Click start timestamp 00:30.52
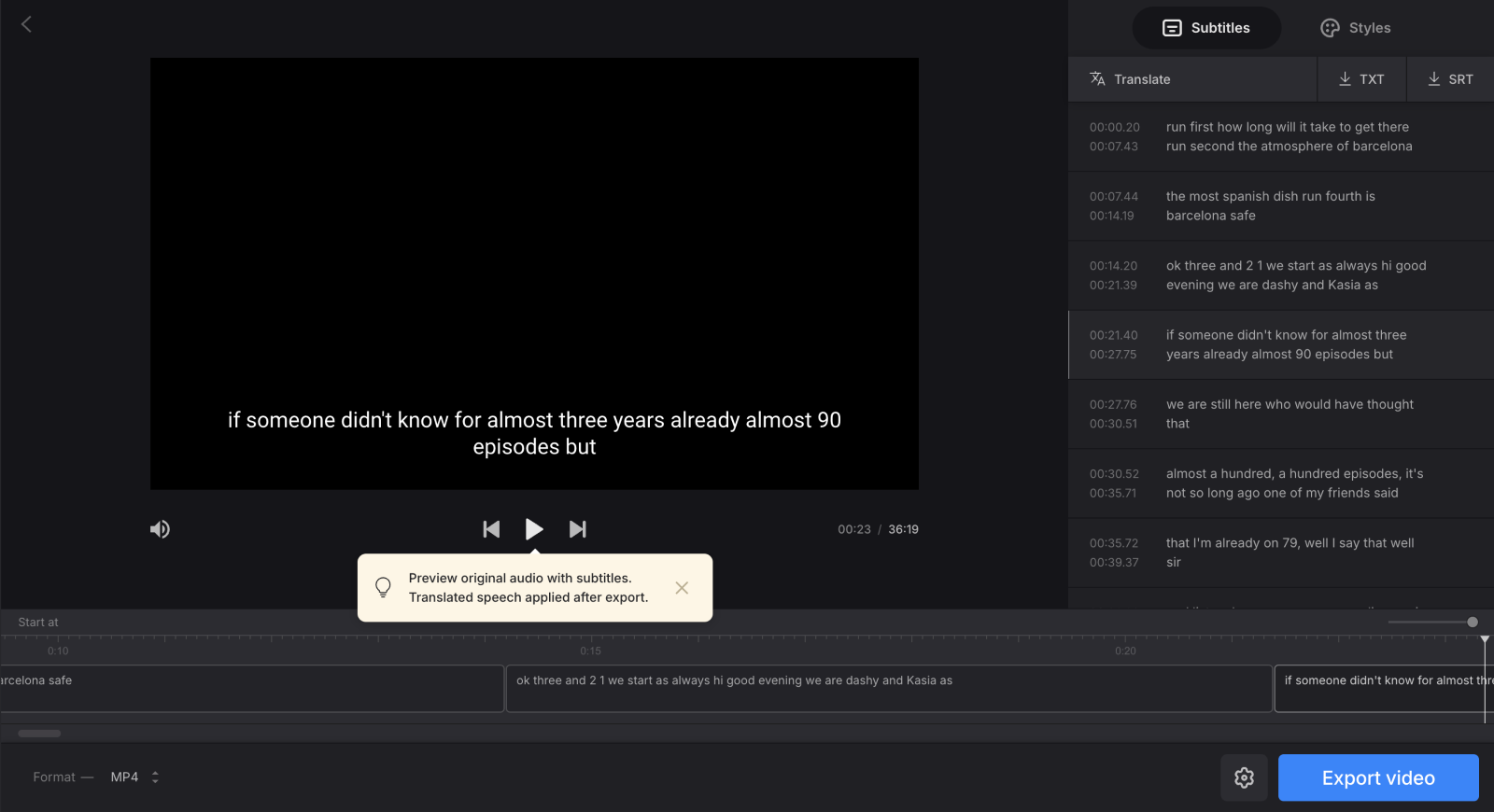The width and height of the screenshot is (1494, 812). [x=1114, y=474]
